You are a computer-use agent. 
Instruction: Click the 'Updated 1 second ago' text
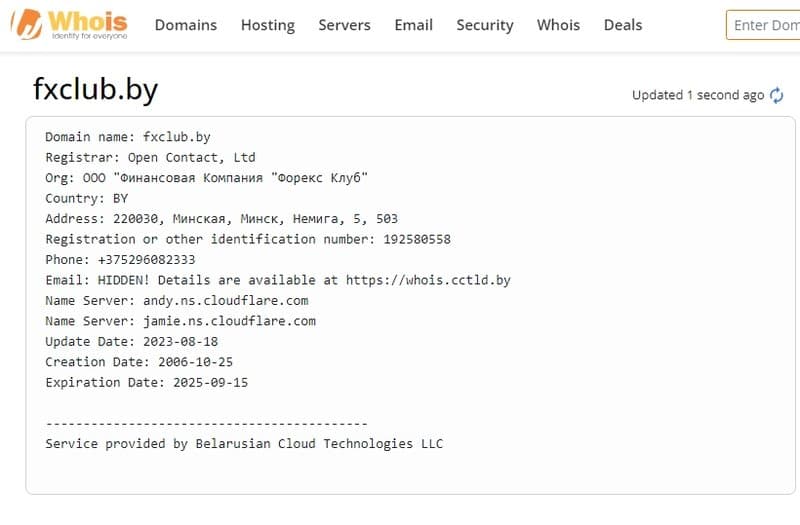pos(697,95)
